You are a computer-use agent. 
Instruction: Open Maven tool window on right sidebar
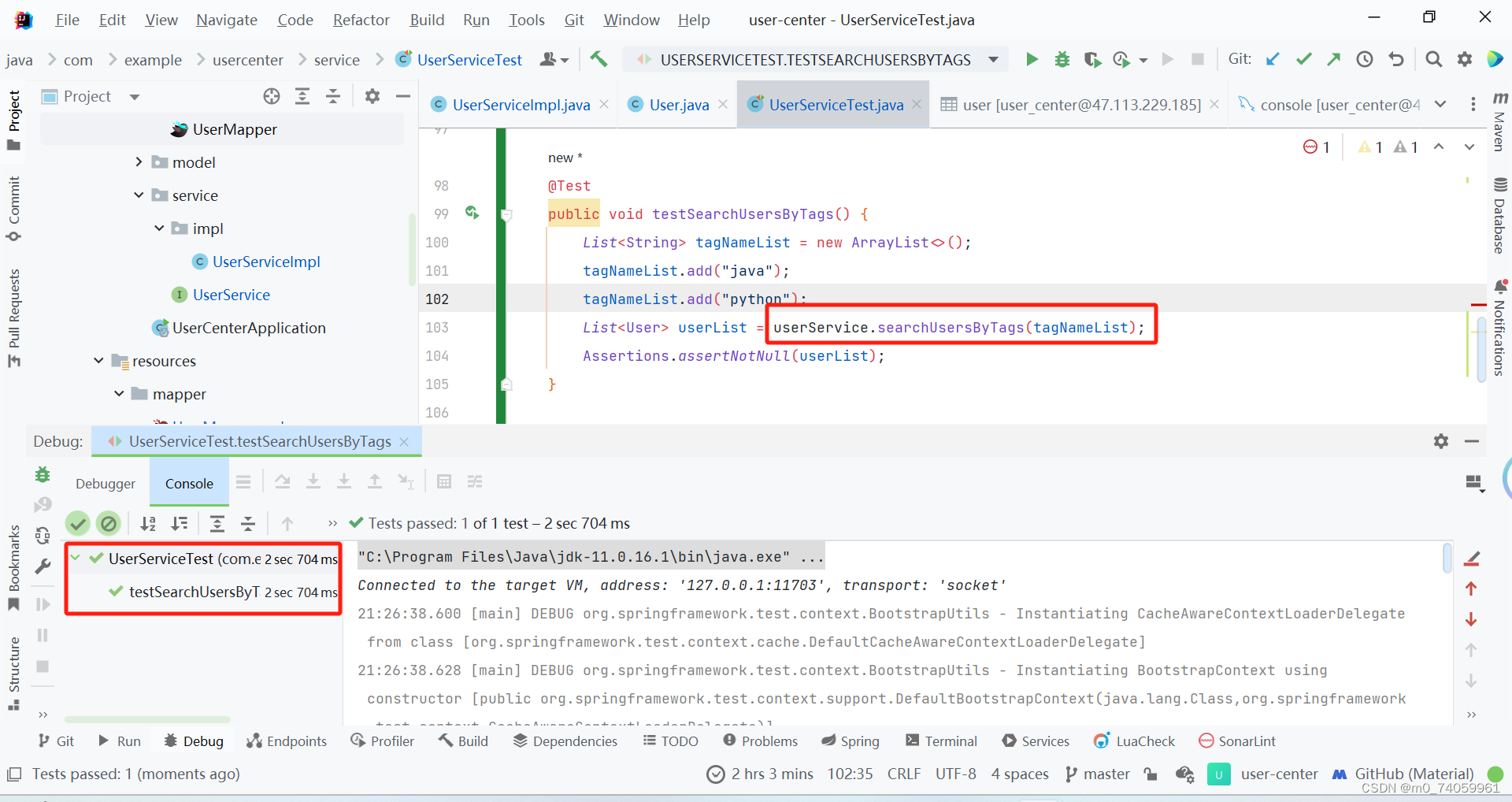pyautogui.click(x=1499, y=121)
